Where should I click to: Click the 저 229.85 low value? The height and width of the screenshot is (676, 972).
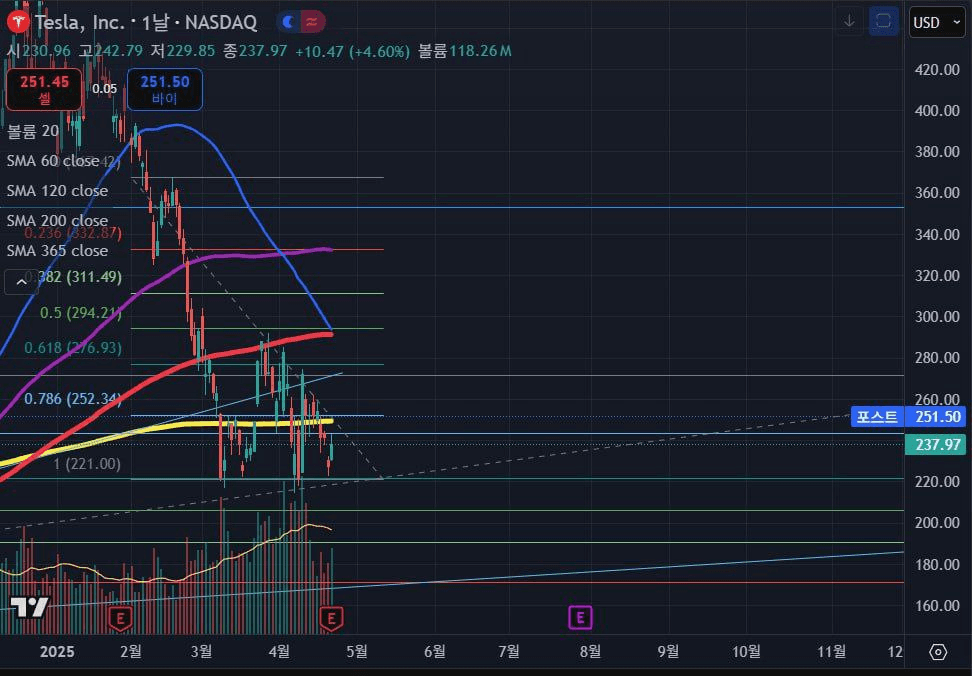183,51
